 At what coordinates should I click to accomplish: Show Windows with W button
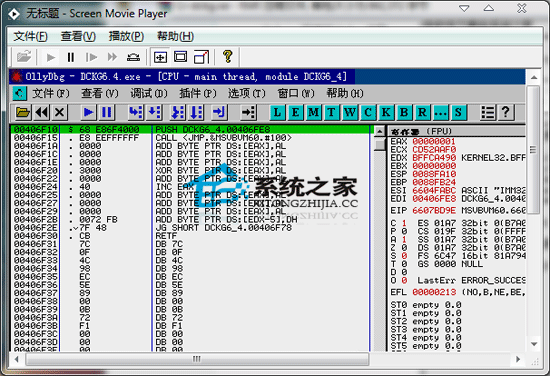pyautogui.click(x=350, y=113)
